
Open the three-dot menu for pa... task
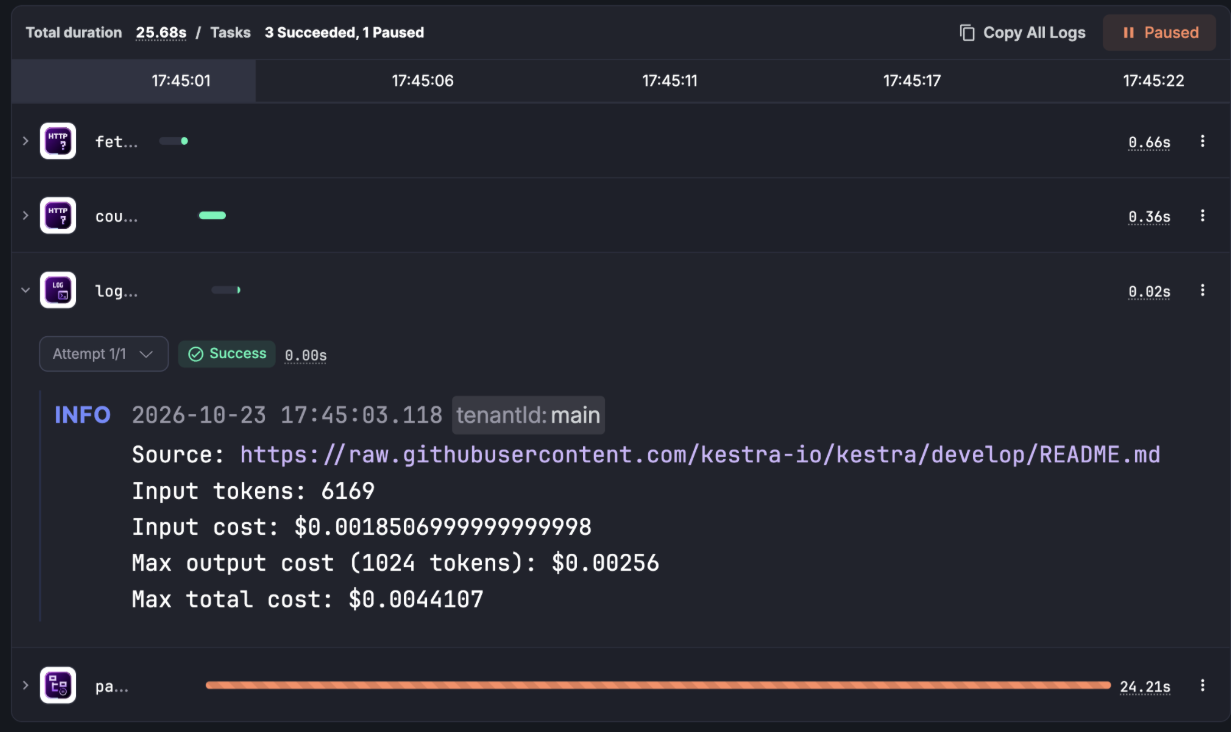click(1203, 686)
